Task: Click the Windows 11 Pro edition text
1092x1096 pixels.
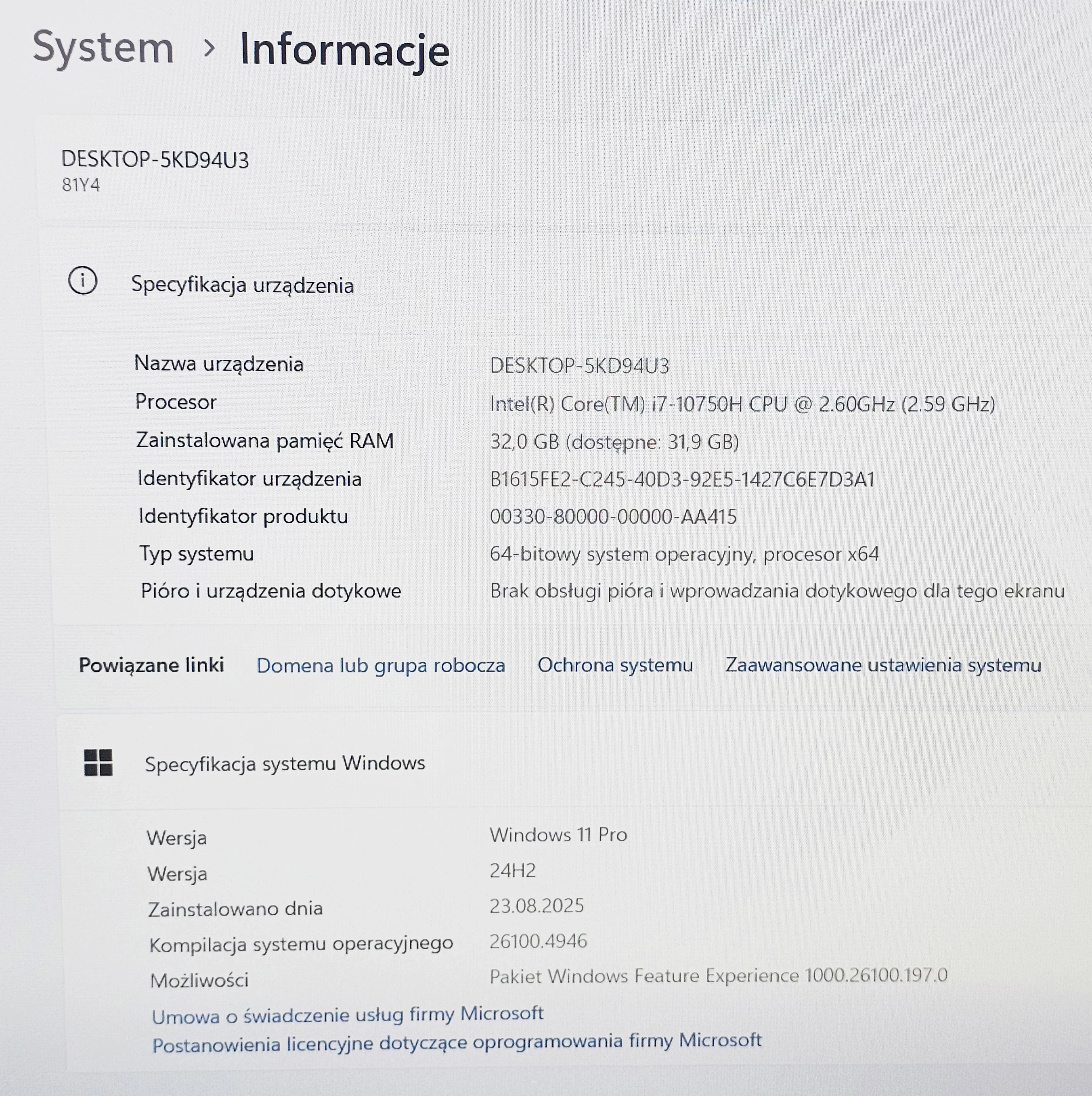Action: pos(558,834)
